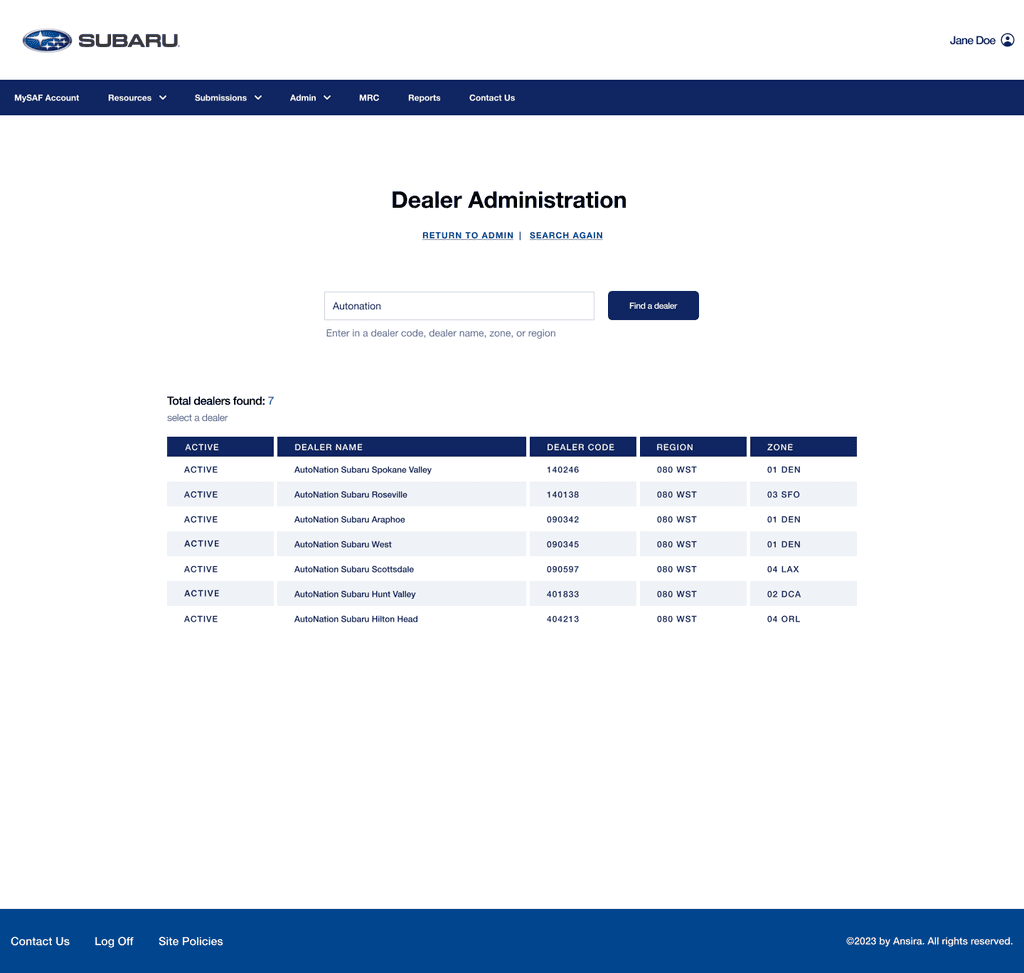
Task: Focus the dealer search field containing Autonation
Action: click(x=459, y=306)
